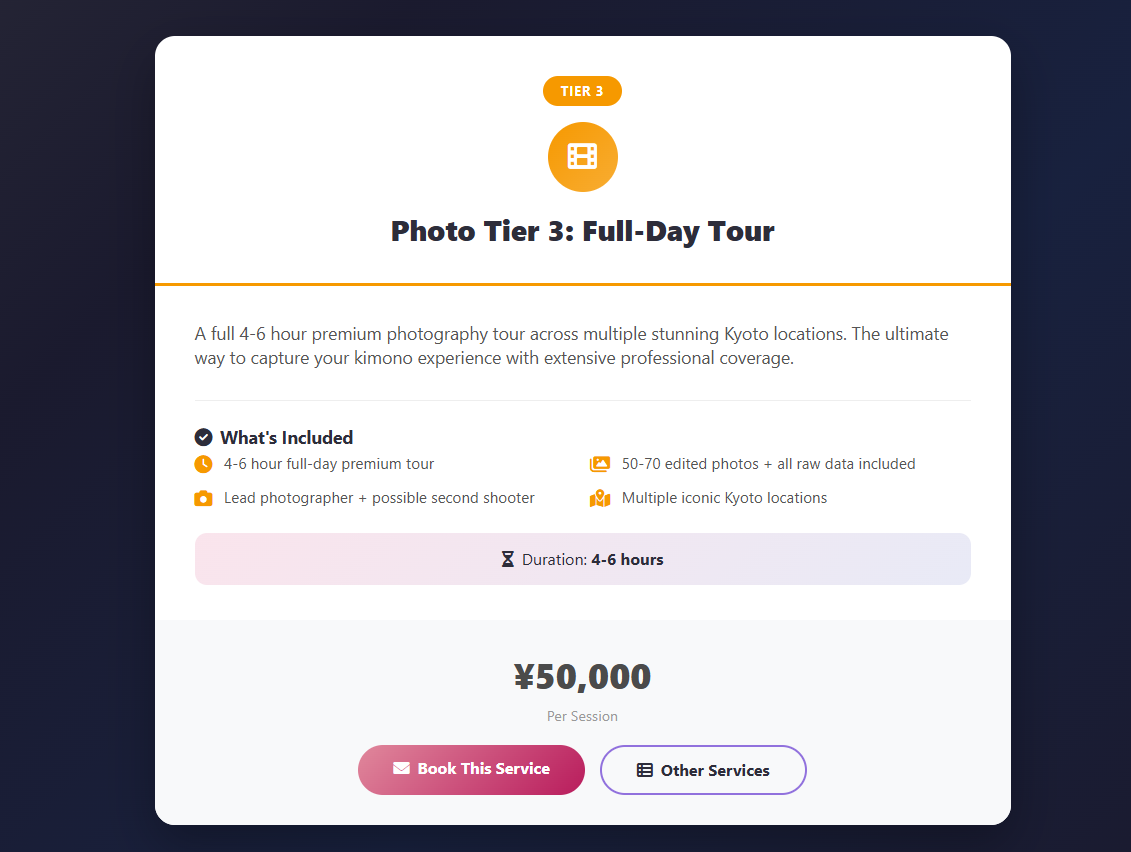
Task: Select the Multiple iconic Kyoto locations item
Action: pos(724,498)
